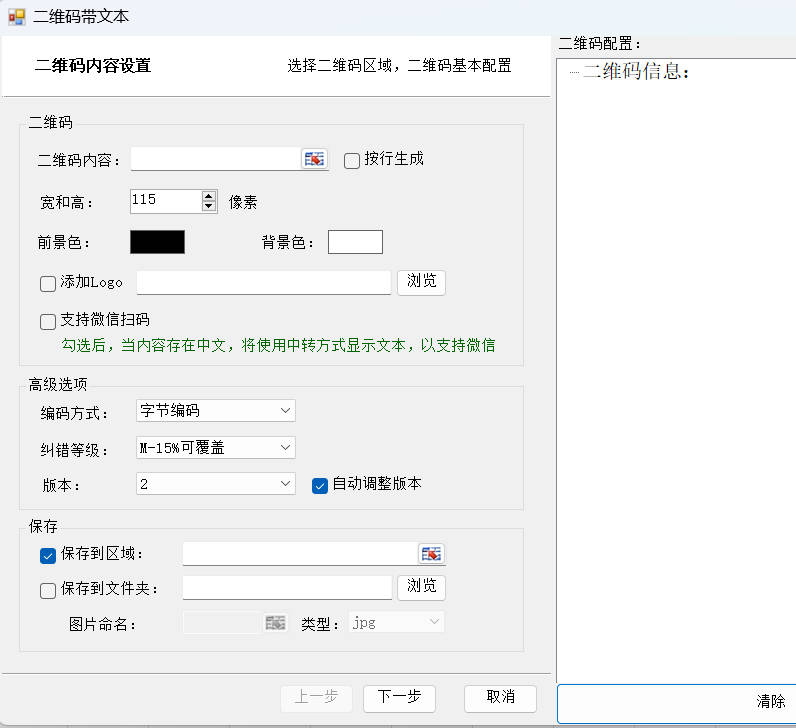Select 二维码信息 tree node
This screenshot has width=796, height=728.
pyautogui.click(x=636, y=72)
